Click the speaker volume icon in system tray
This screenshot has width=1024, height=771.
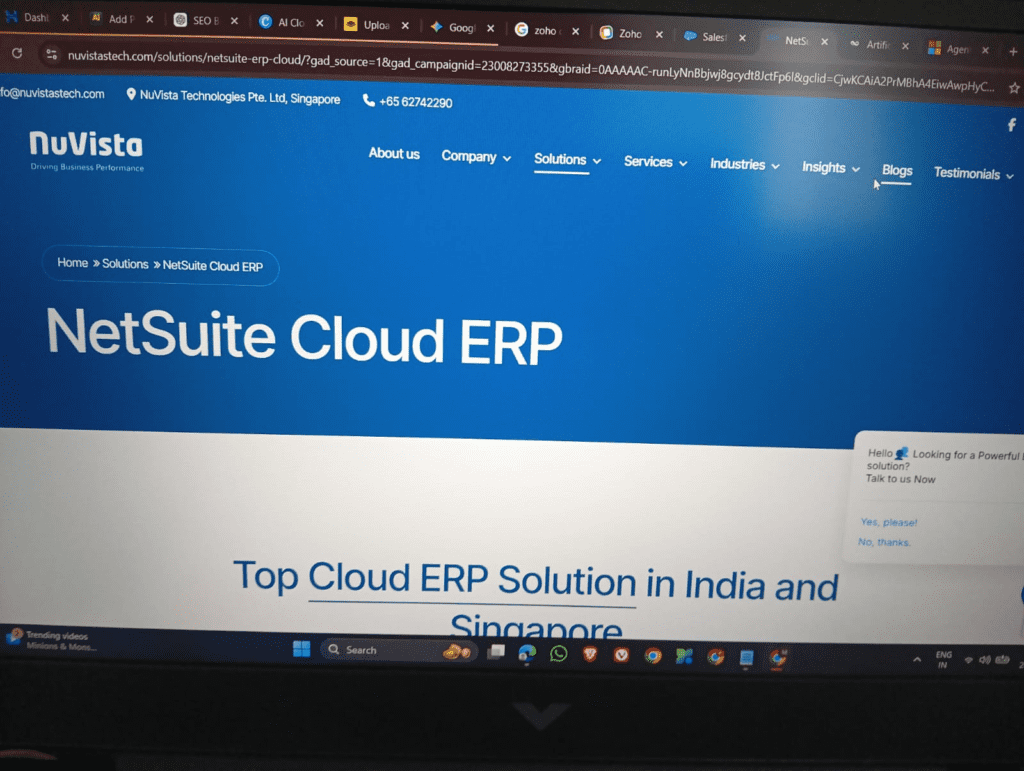(984, 660)
